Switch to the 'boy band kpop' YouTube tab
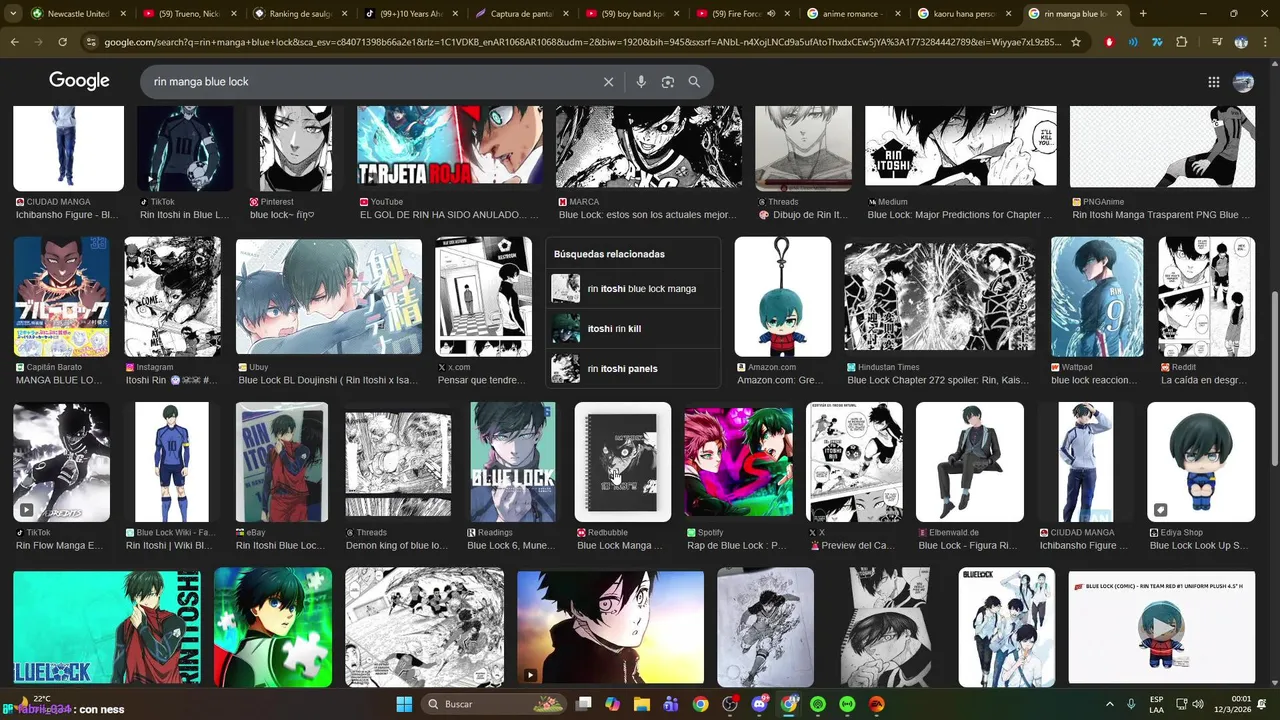Viewport: 1280px width, 720px height. [634, 14]
